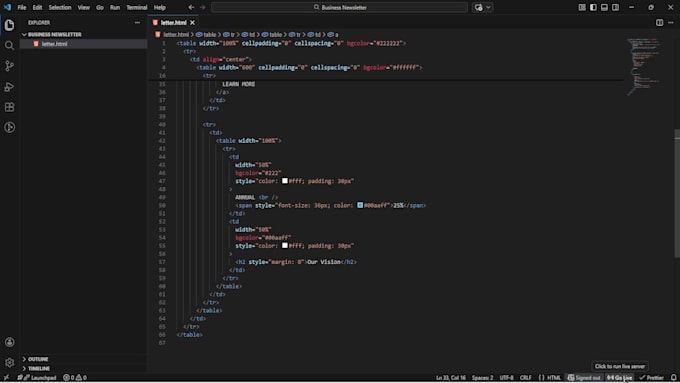The image size is (680, 383).
Task: Open the Terminal menu
Action: pyautogui.click(x=137, y=7)
